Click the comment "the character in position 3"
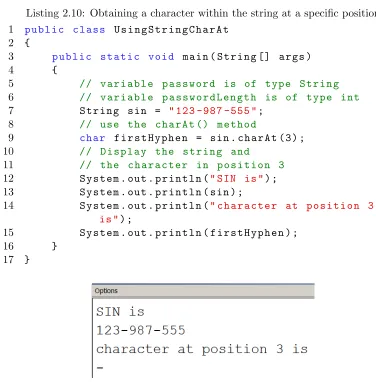The image size is (376, 382). tap(182, 165)
